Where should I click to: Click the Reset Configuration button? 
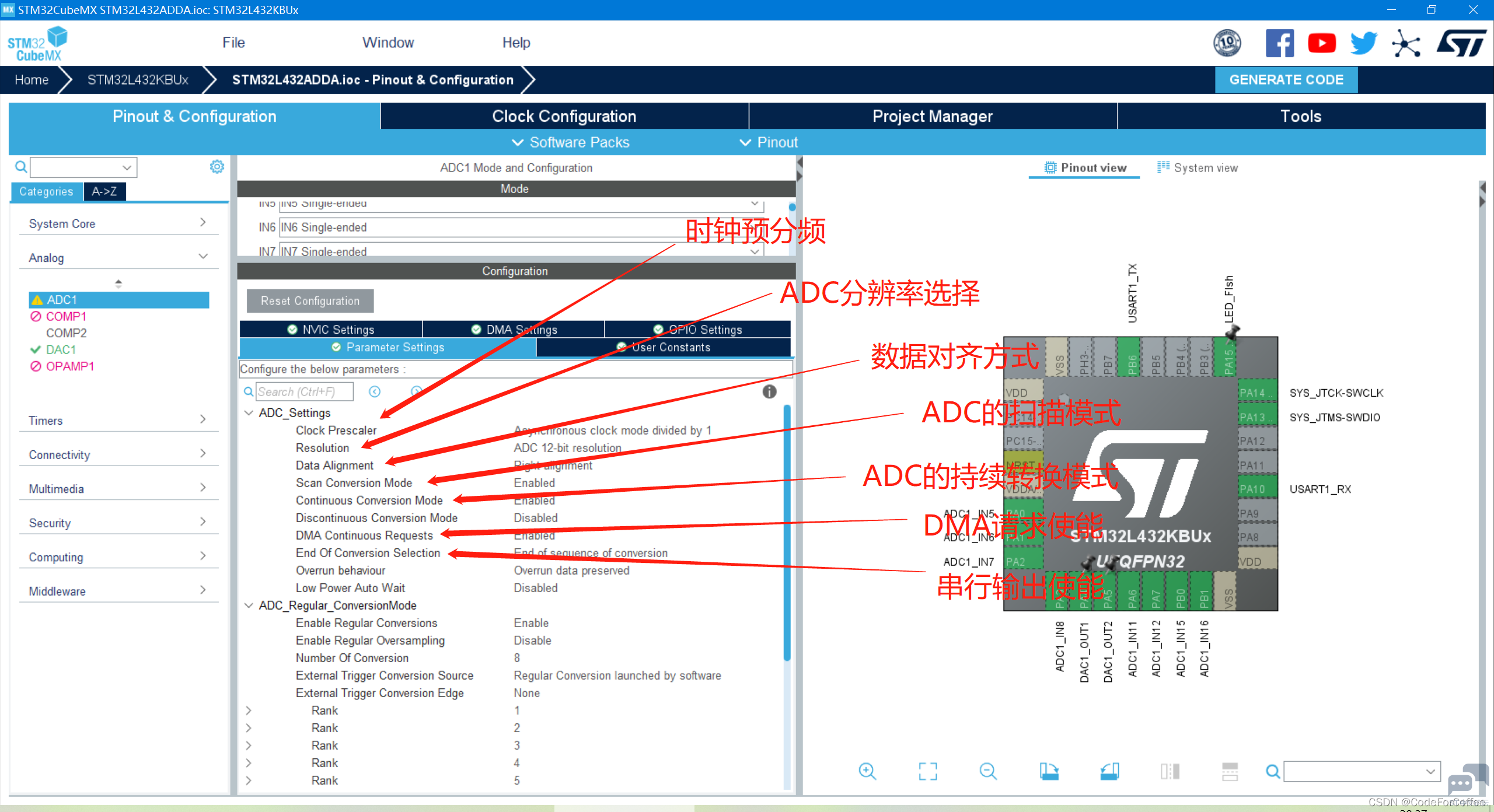point(310,301)
